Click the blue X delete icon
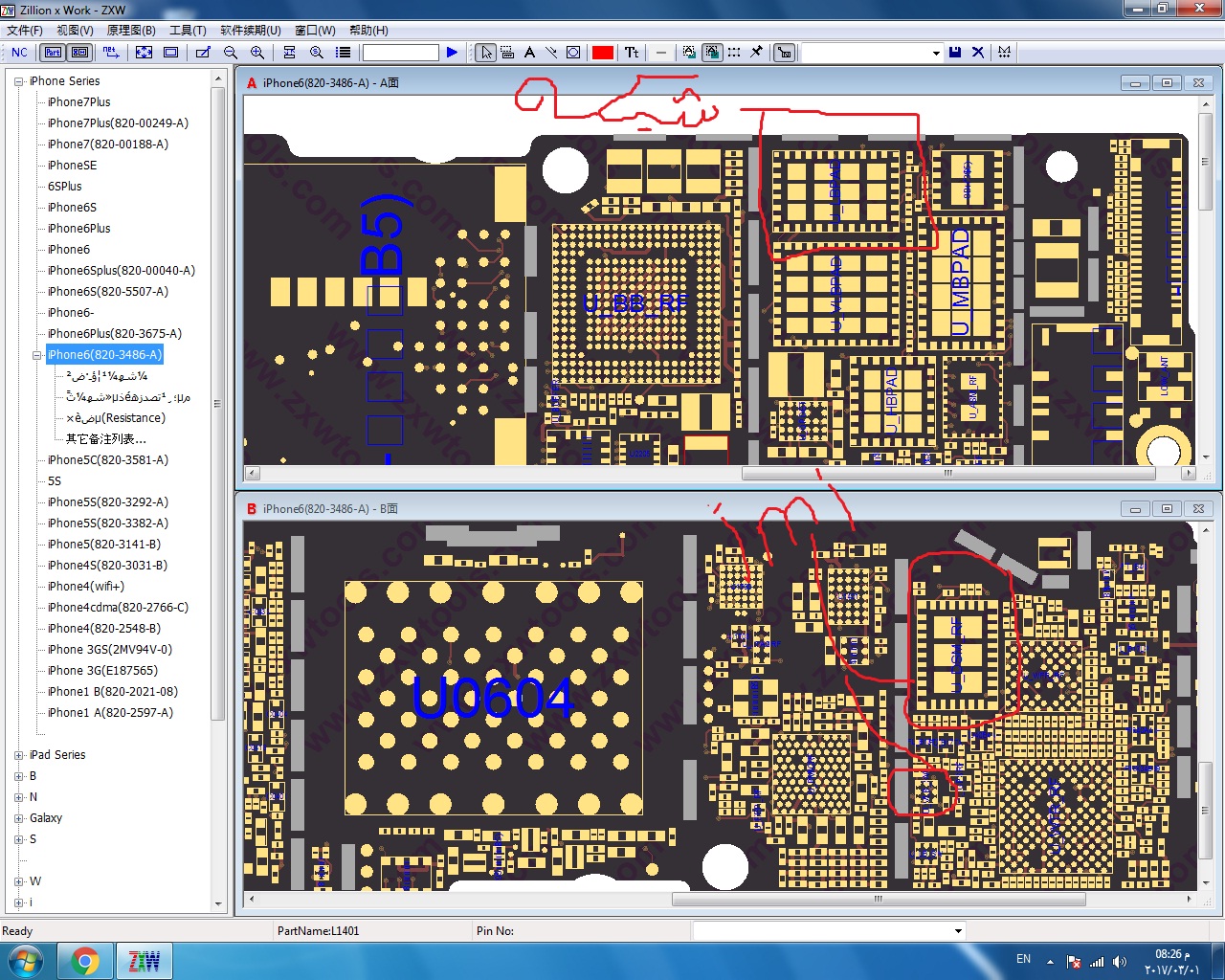The image size is (1225, 980). (x=978, y=53)
